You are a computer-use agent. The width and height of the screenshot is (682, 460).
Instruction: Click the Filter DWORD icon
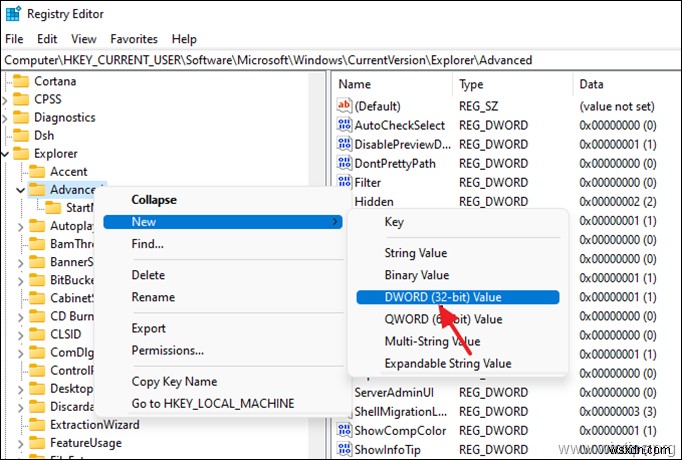pyautogui.click(x=344, y=182)
